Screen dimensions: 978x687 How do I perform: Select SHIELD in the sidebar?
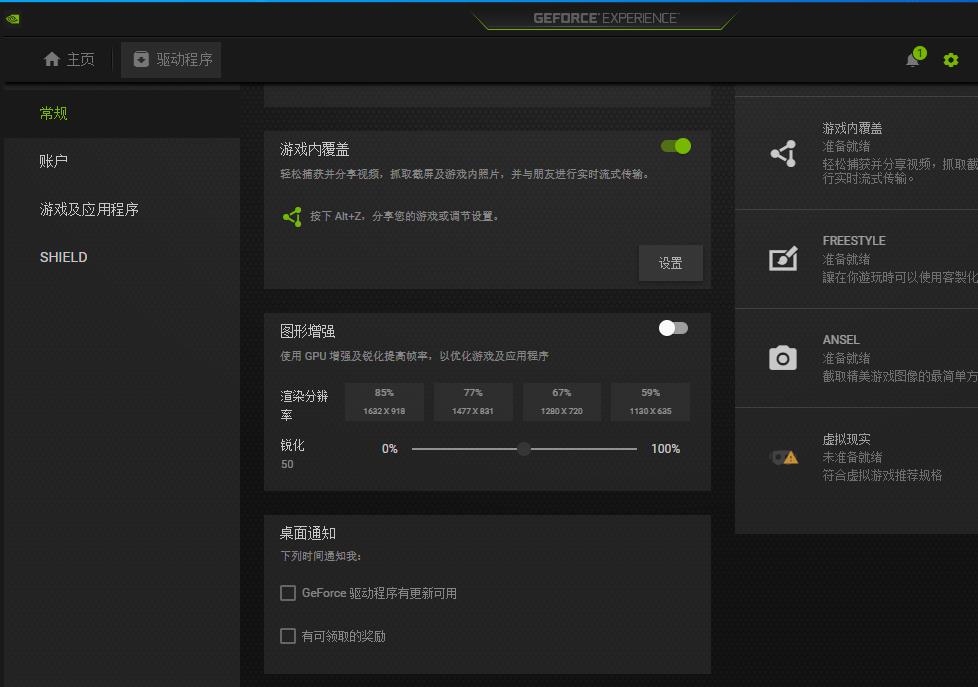click(63, 257)
